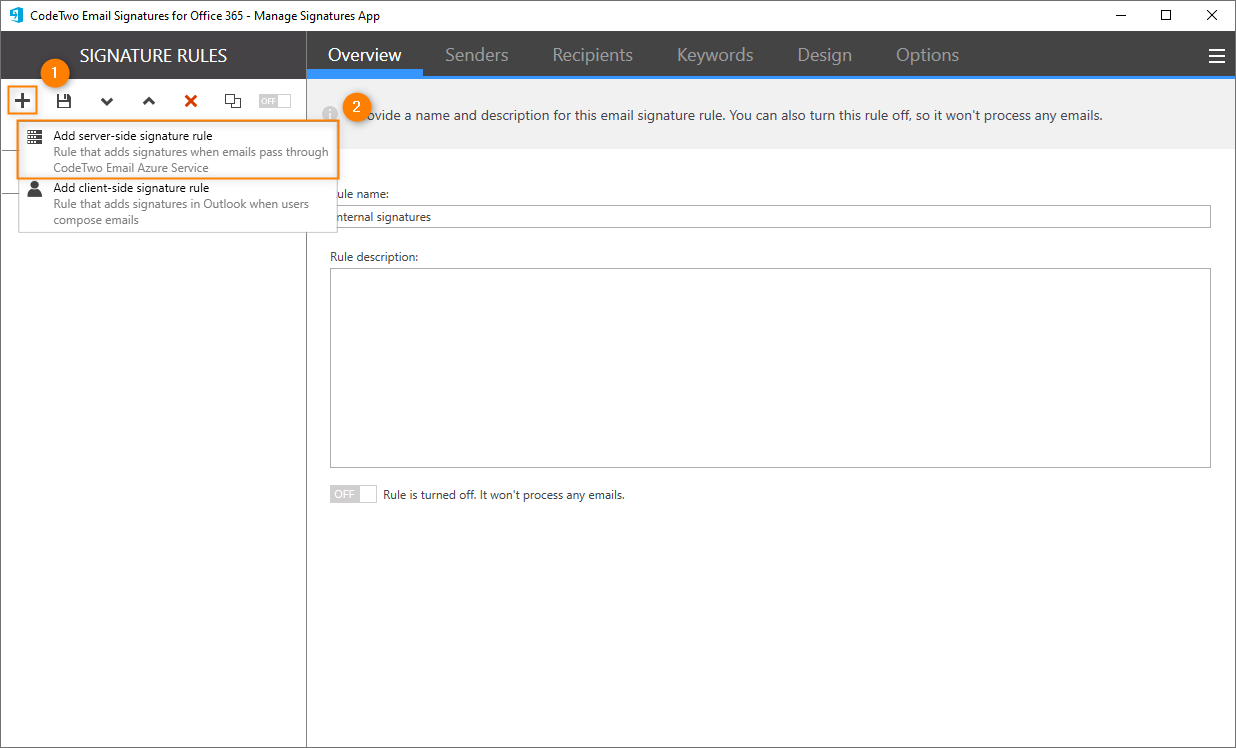Expand the Senders tab
1236x748 pixels.
477,55
